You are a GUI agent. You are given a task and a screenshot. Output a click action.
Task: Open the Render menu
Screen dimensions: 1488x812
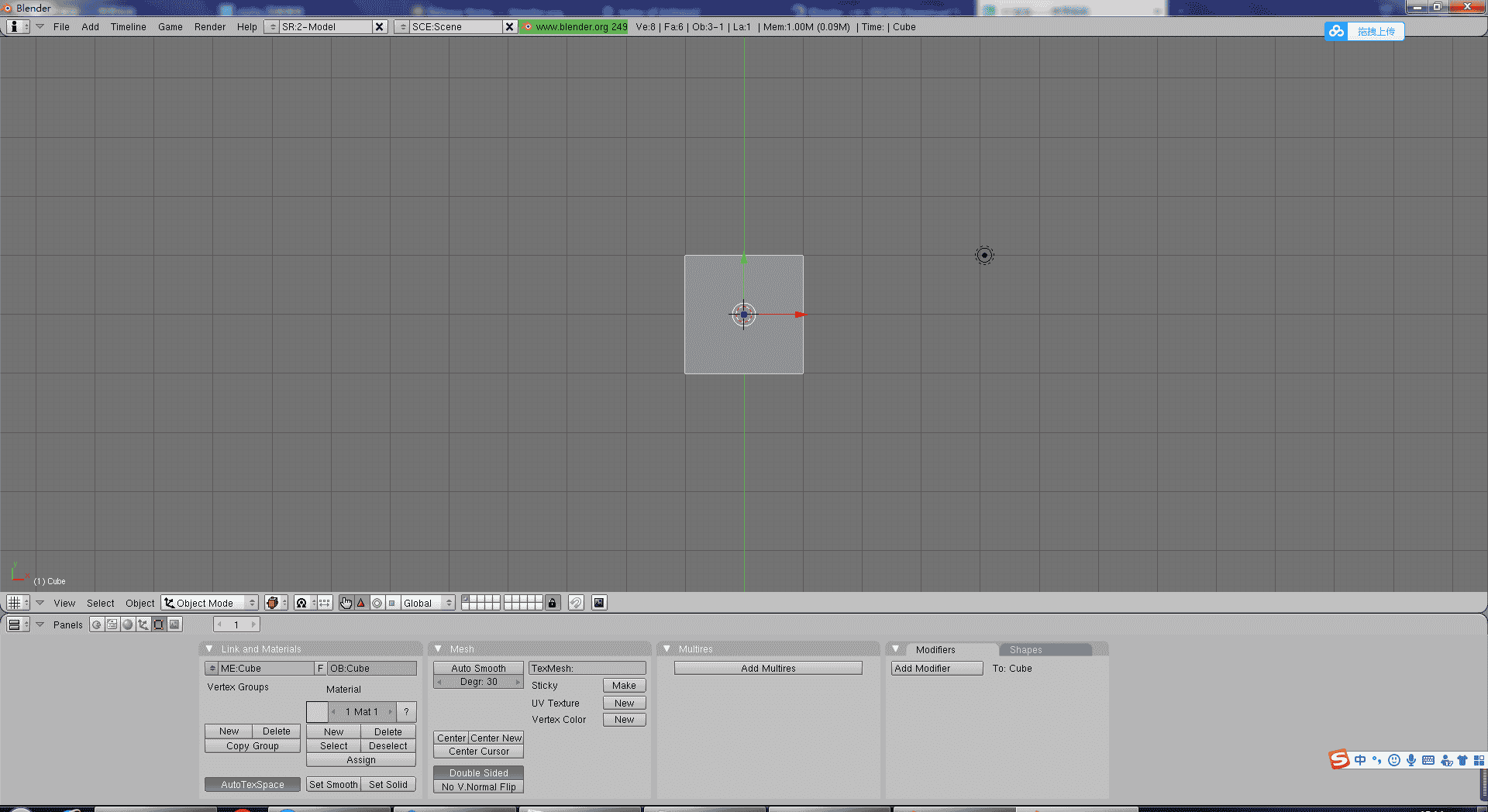pyautogui.click(x=209, y=26)
